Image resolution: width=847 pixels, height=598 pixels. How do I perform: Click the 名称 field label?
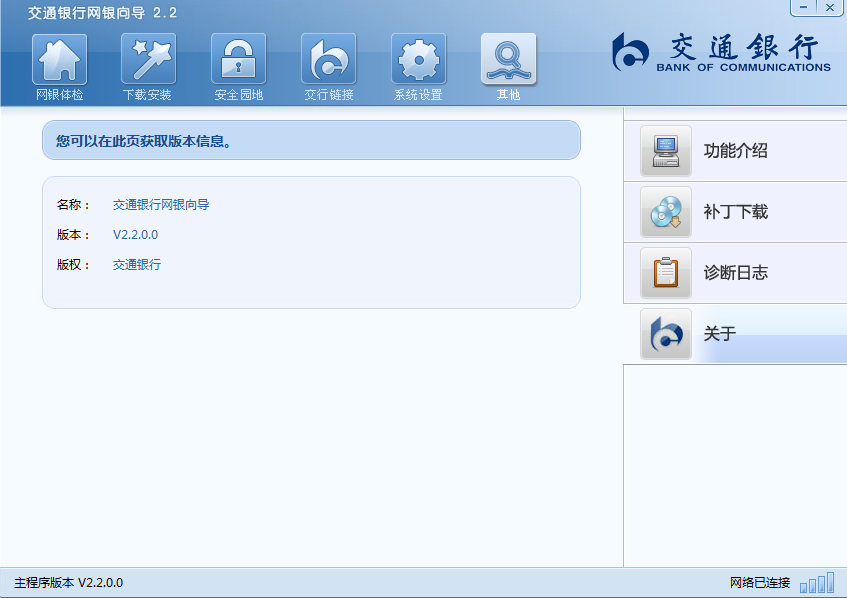73,205
